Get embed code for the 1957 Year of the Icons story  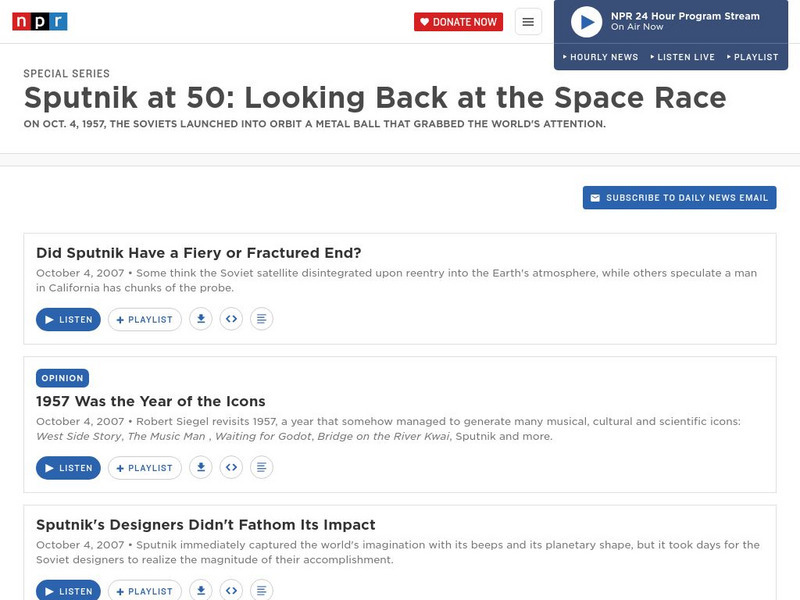click(x=231, y=467)
